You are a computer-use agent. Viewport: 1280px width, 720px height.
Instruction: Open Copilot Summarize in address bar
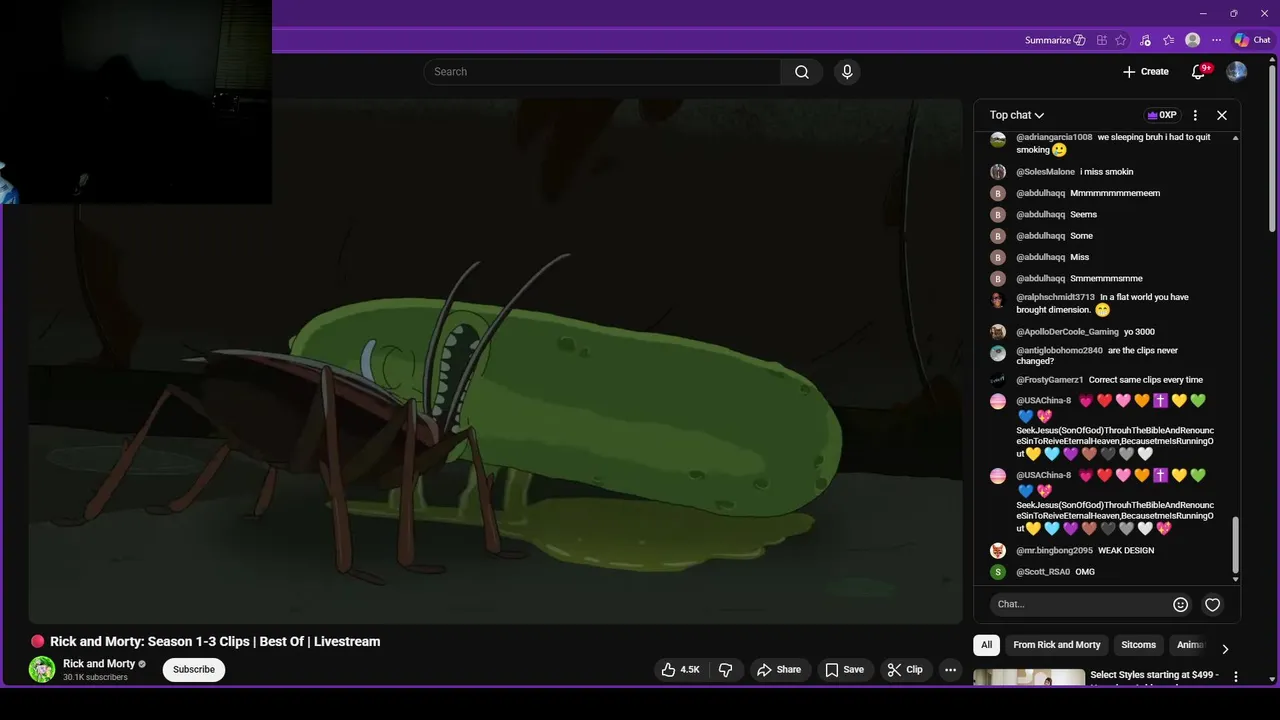[1055, 40]
